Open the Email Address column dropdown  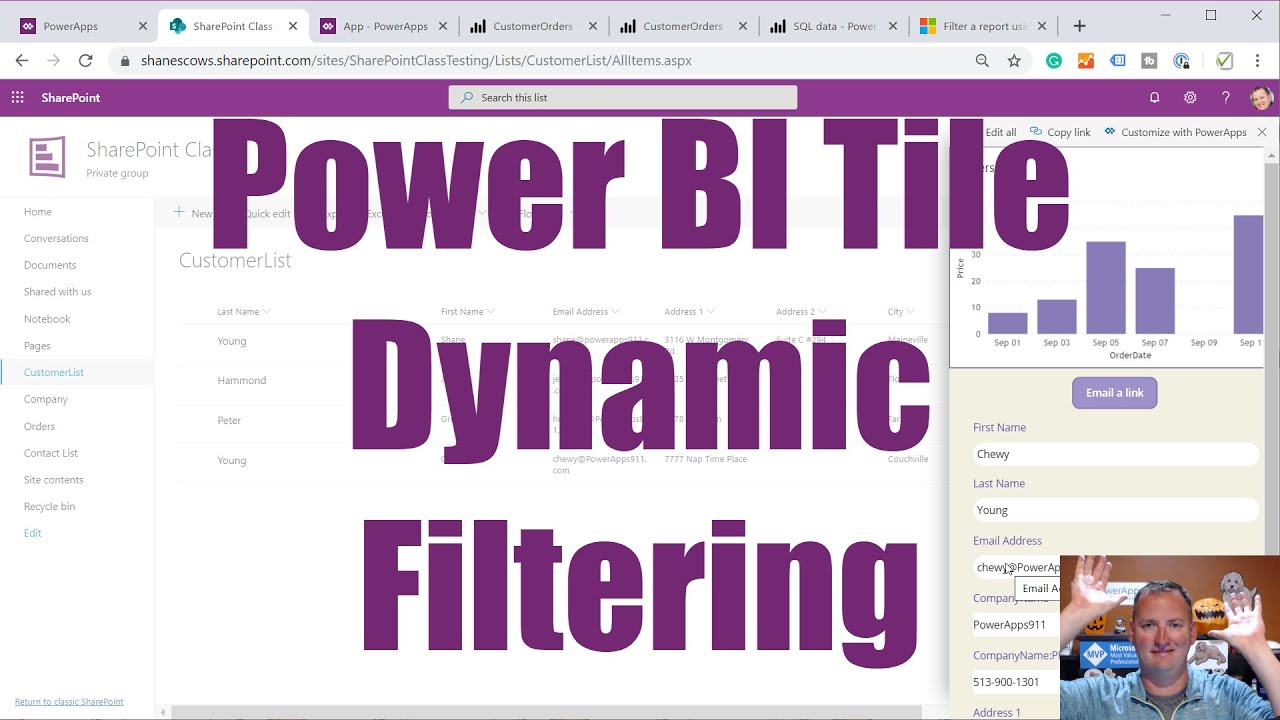click(586, 312)
